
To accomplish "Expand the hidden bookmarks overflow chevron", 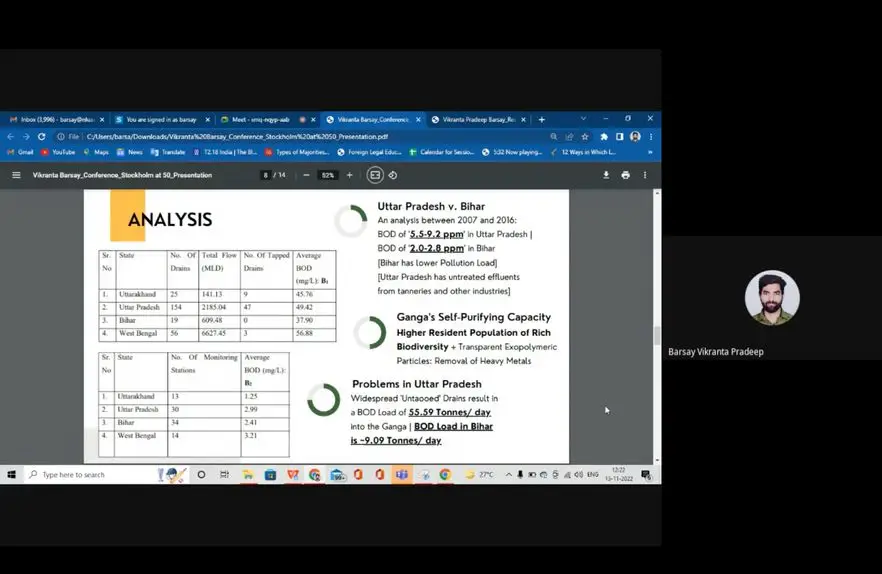I will tap(650, 152).
